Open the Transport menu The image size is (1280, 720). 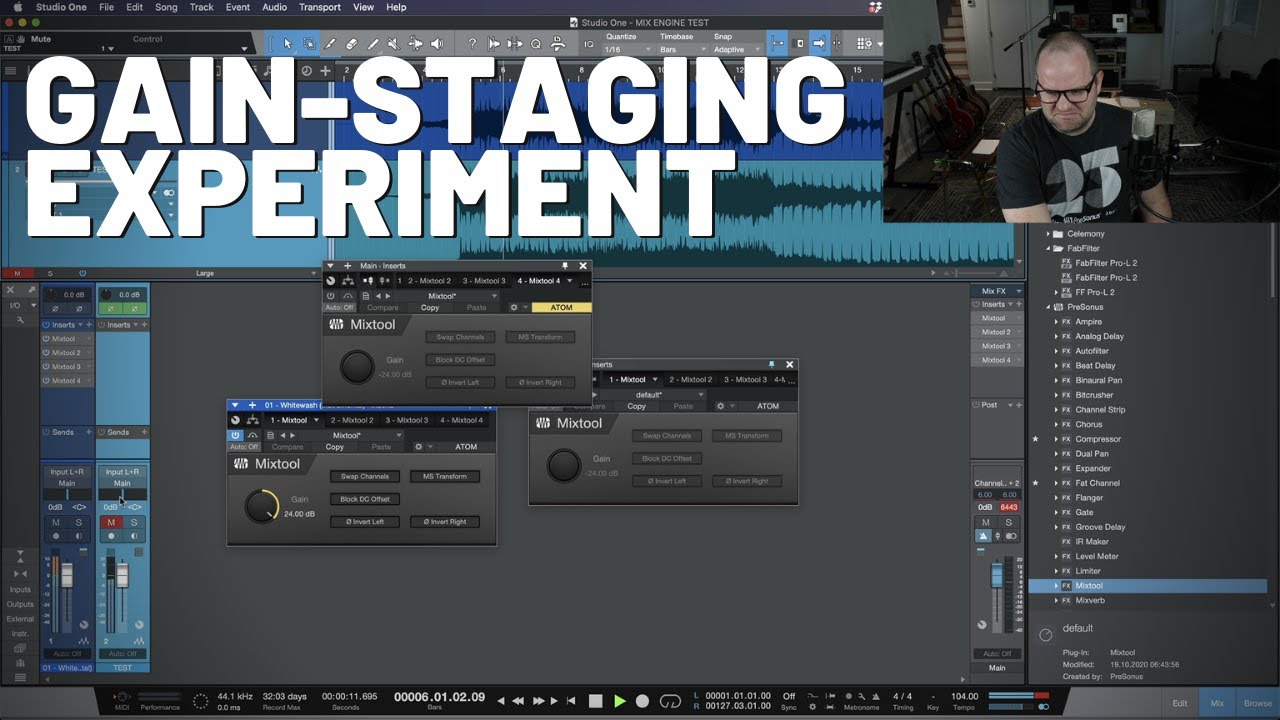319,7
